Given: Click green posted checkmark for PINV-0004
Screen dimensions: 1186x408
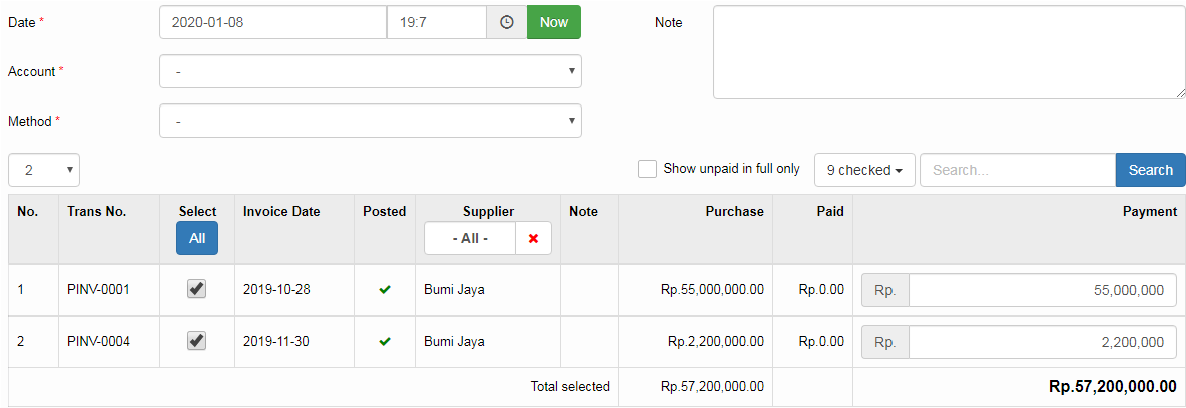Looking at the screenshot, I should point(384,342).
